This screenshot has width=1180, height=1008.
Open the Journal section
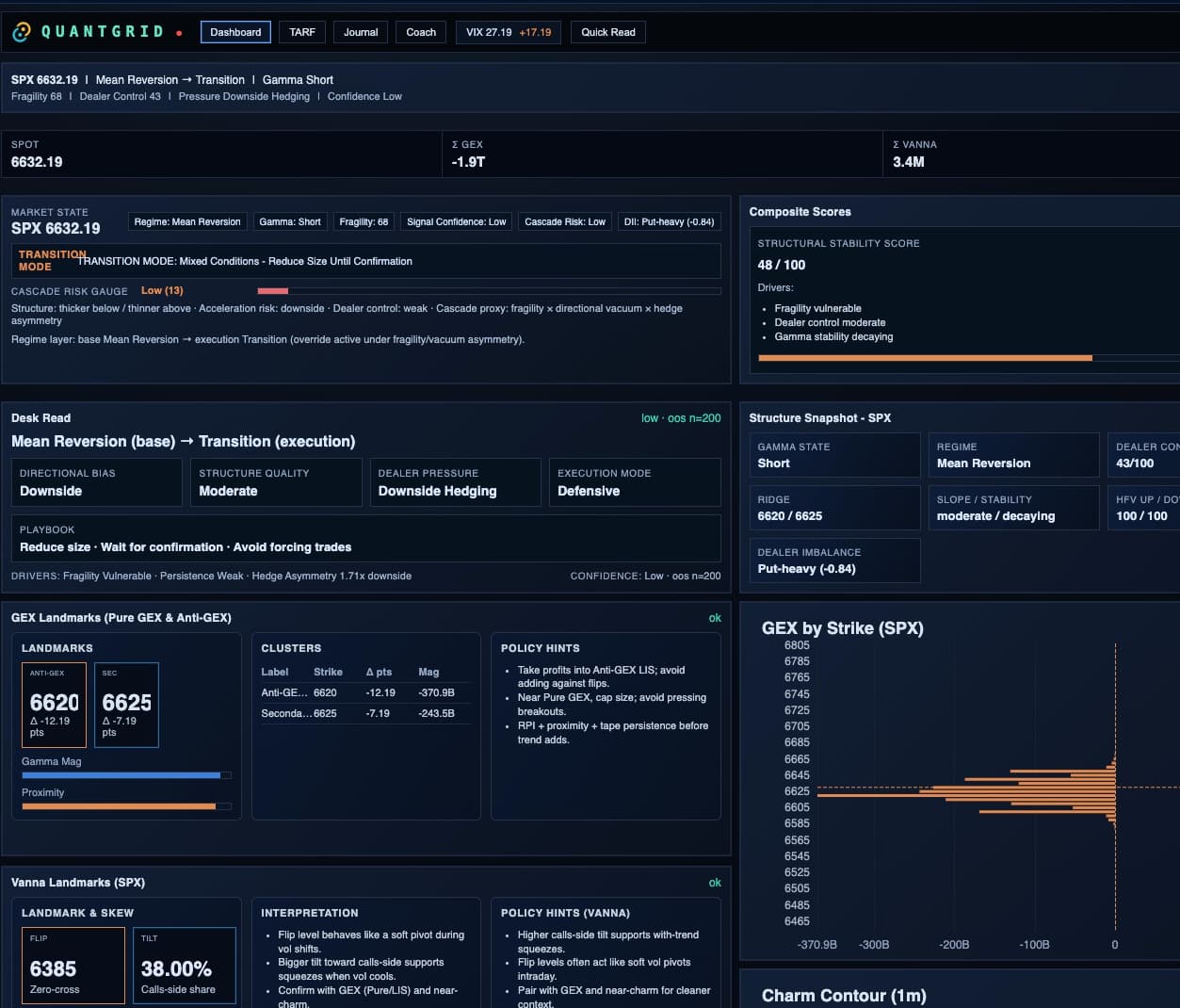pyautogui.click(x=360, y=31)
